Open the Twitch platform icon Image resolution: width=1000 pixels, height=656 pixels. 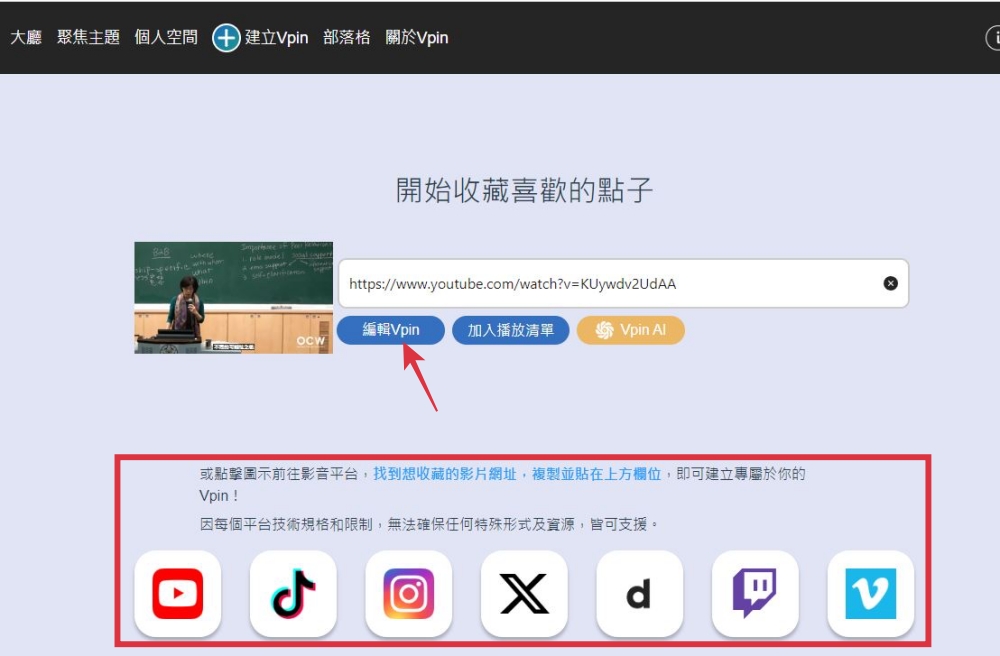click(x=755, y=593)
